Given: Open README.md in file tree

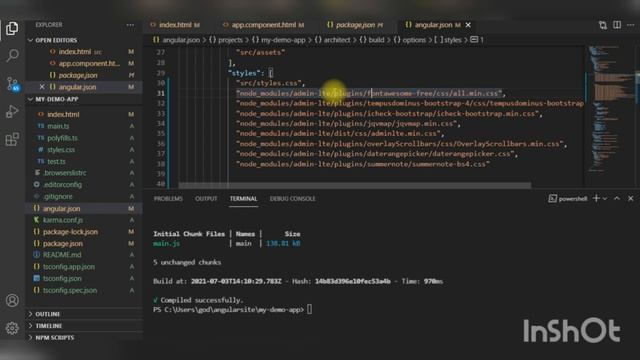Looking at the screenshot, I should tap(84, 255).
